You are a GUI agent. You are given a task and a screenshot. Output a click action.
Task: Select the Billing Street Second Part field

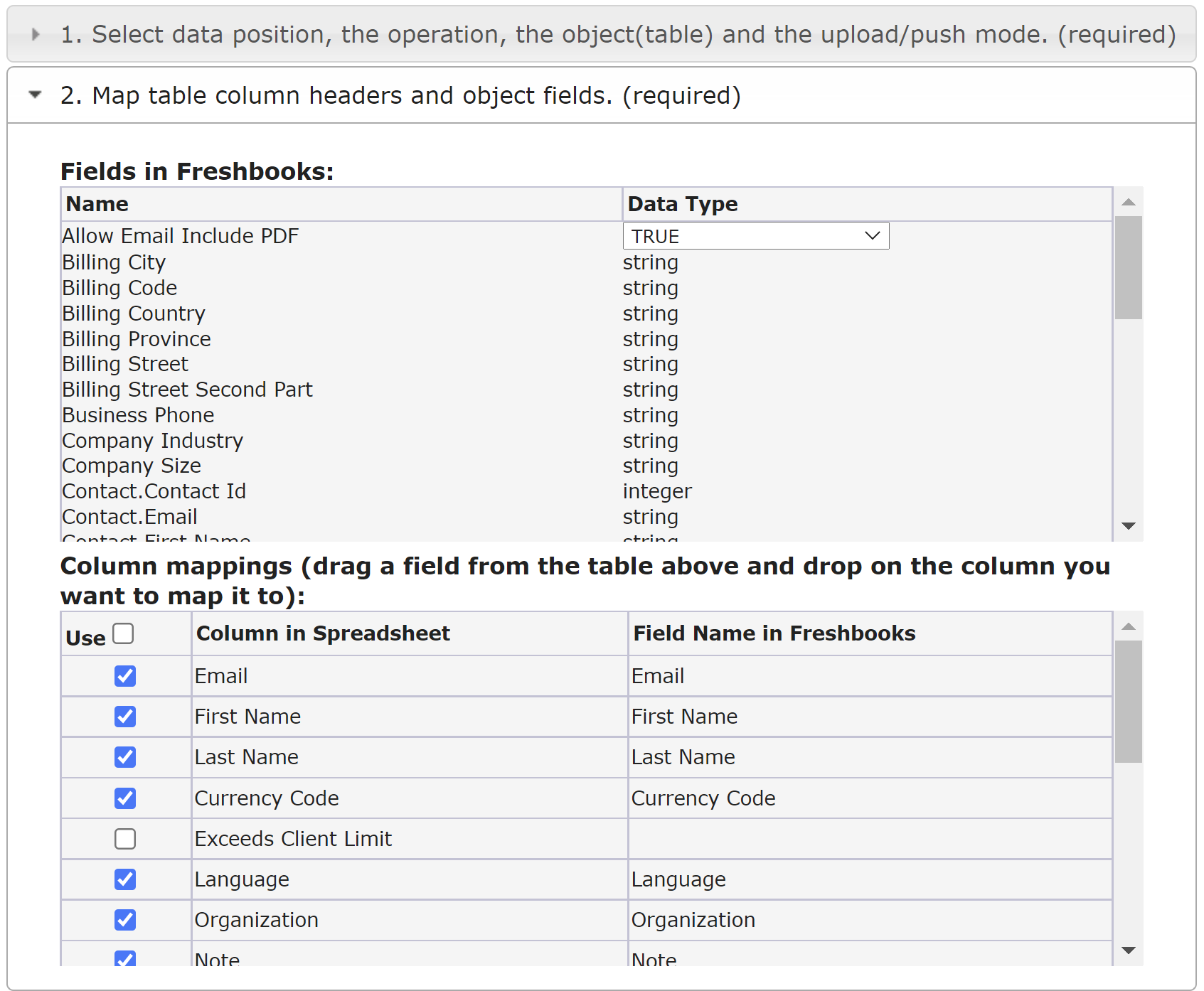188,390
